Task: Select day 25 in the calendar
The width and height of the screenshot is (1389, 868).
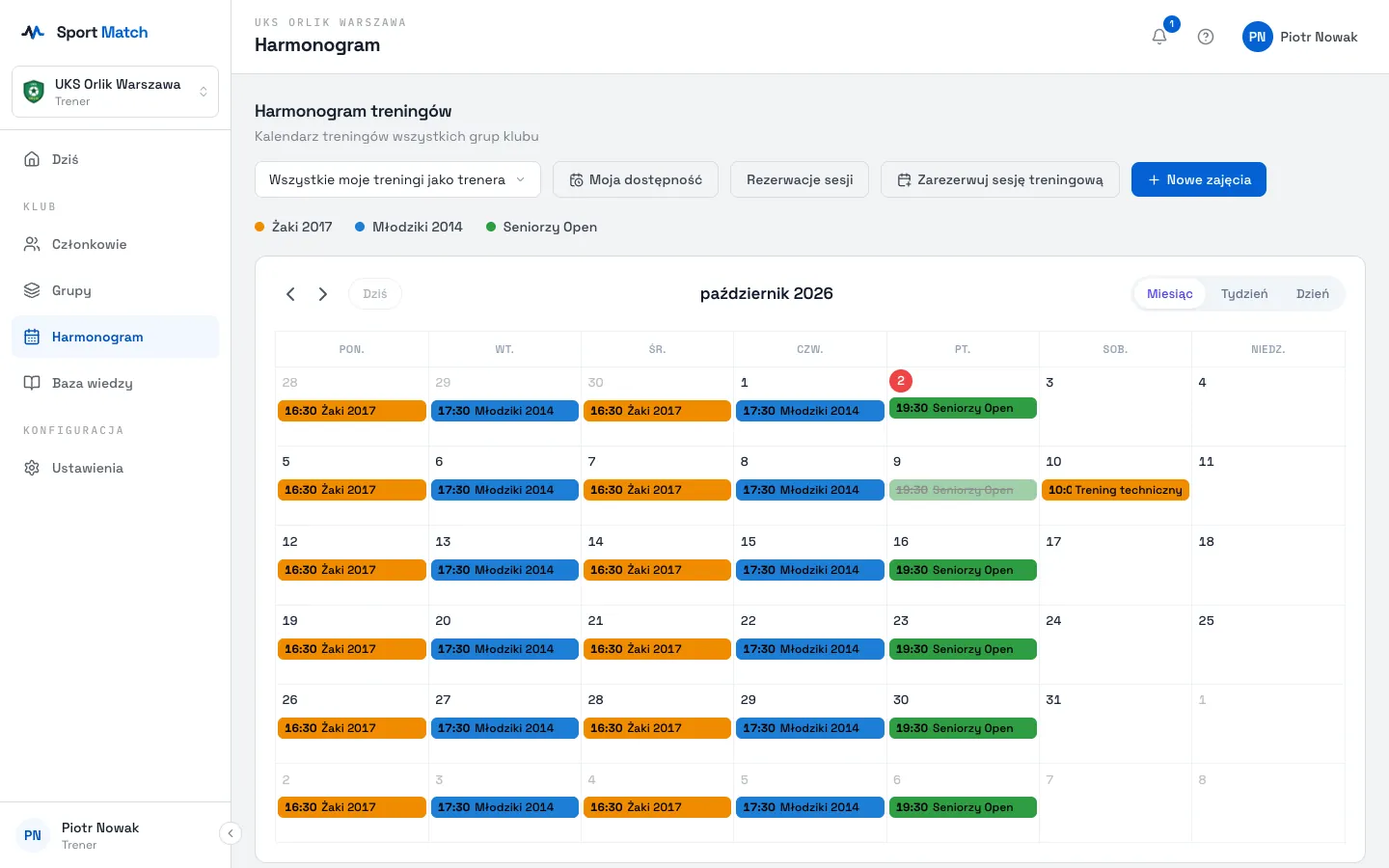Action: [x=1207, y=621]
